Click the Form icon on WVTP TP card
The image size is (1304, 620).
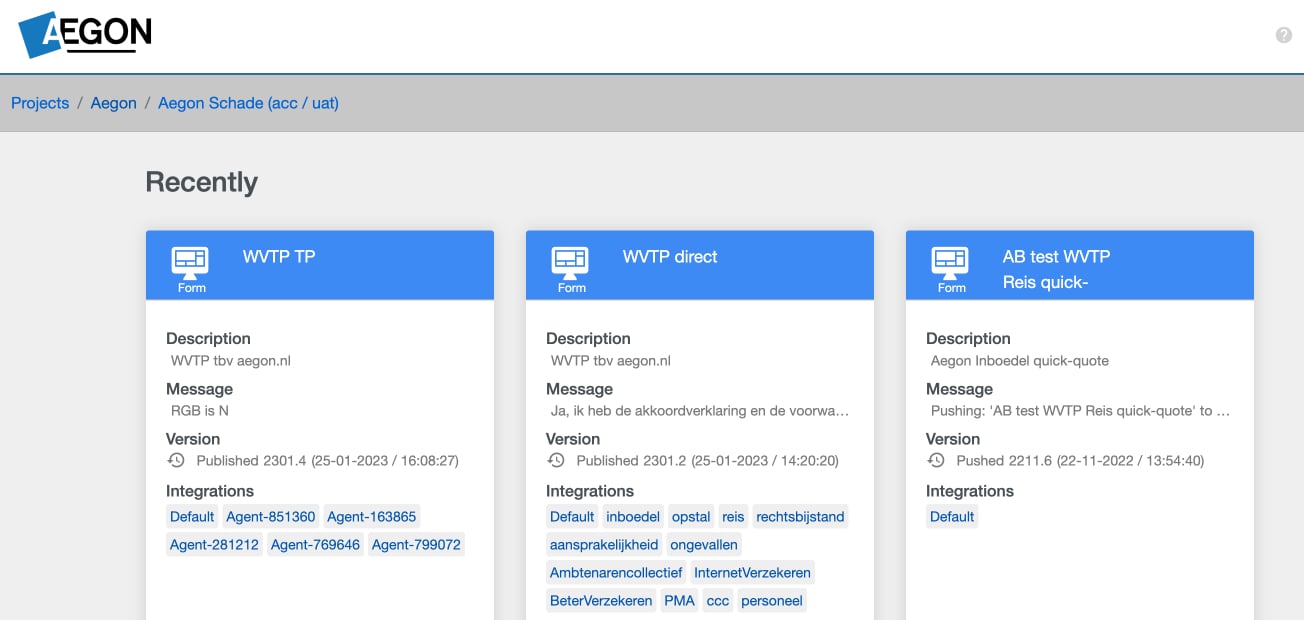tap(191, 270)
